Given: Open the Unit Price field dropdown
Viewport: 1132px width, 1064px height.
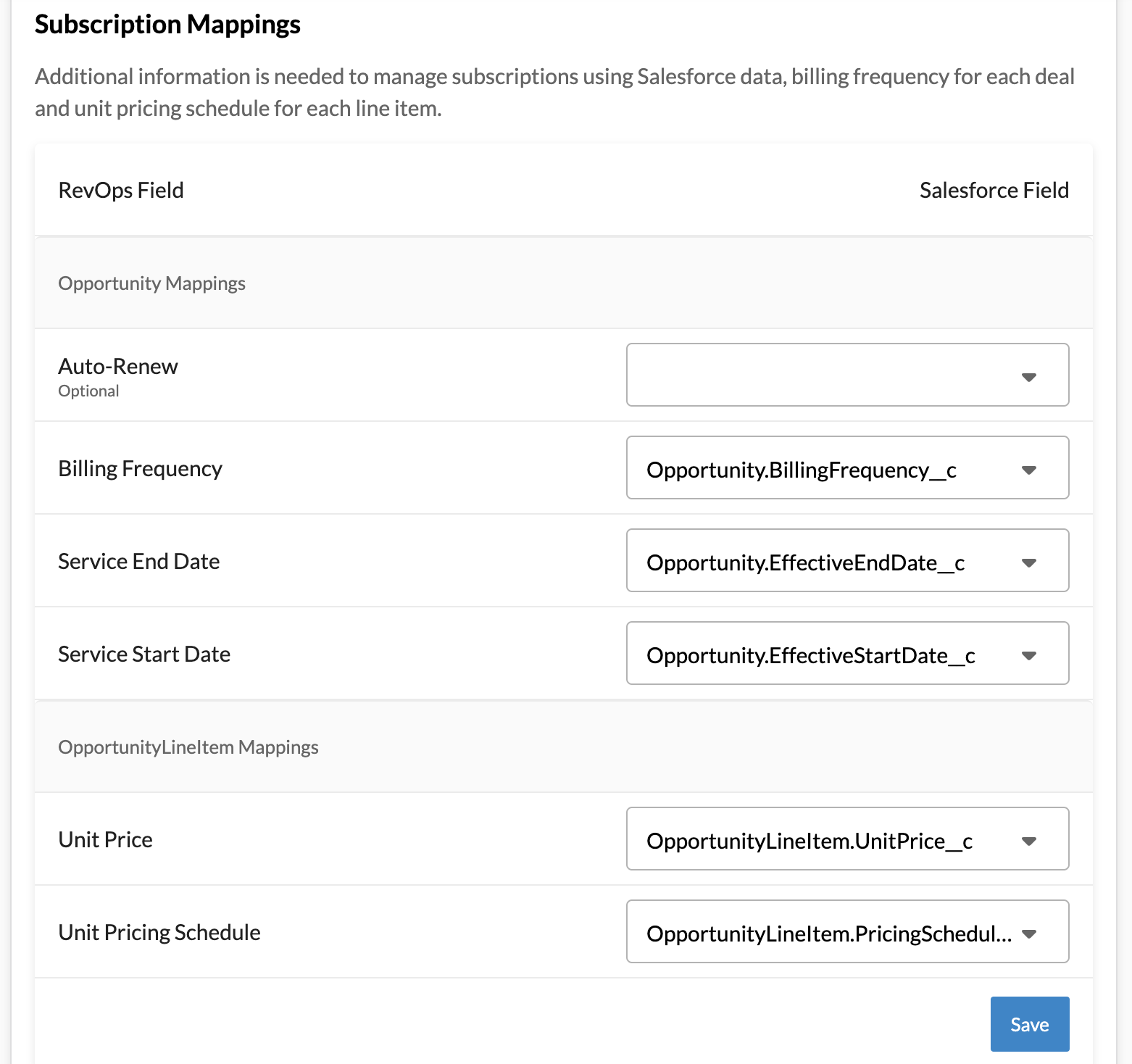Looking at the screenshot, I should tap(847, 839).
